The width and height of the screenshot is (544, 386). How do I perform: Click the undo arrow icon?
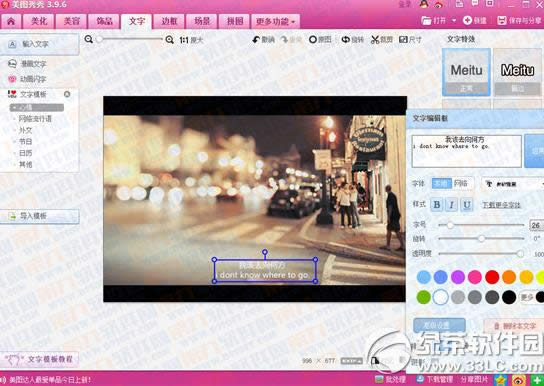(256, 40)
